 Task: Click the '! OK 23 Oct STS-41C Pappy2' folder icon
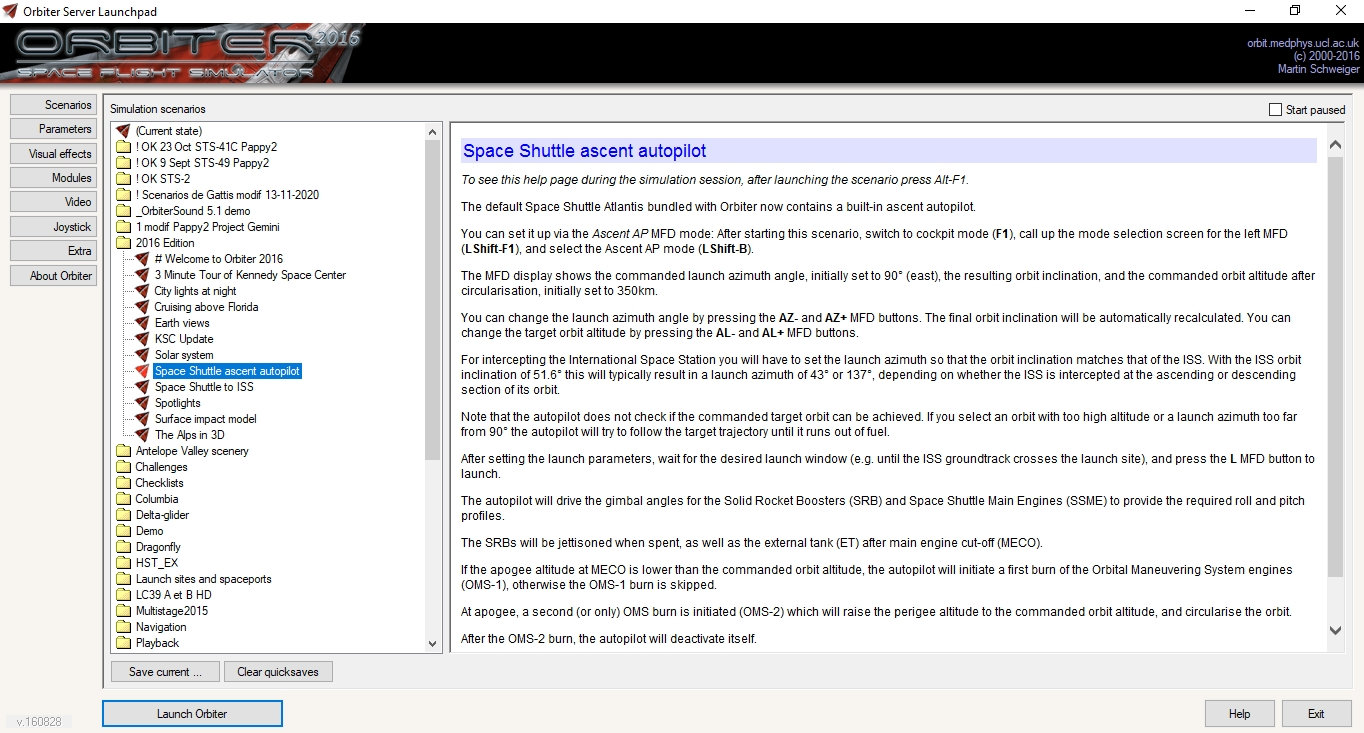pyautogui.click(x=123, y=147)
